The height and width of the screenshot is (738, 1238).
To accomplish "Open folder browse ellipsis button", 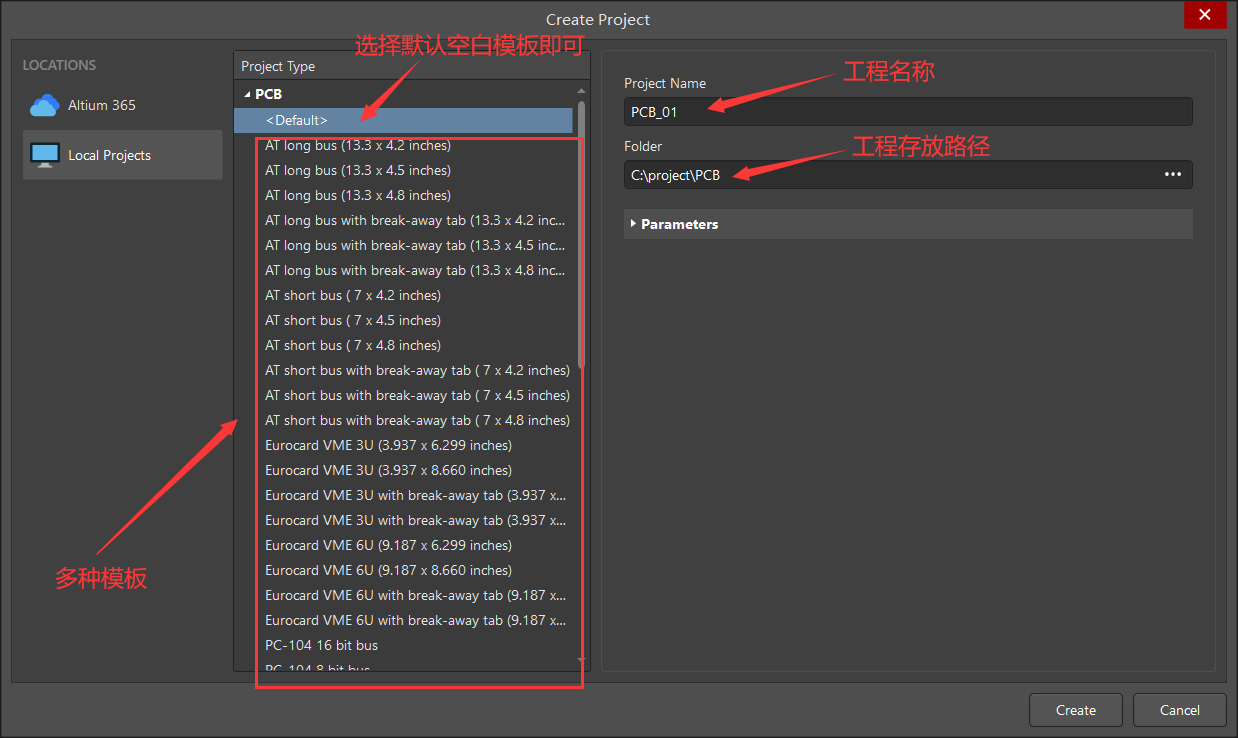I will [1173, 174].
